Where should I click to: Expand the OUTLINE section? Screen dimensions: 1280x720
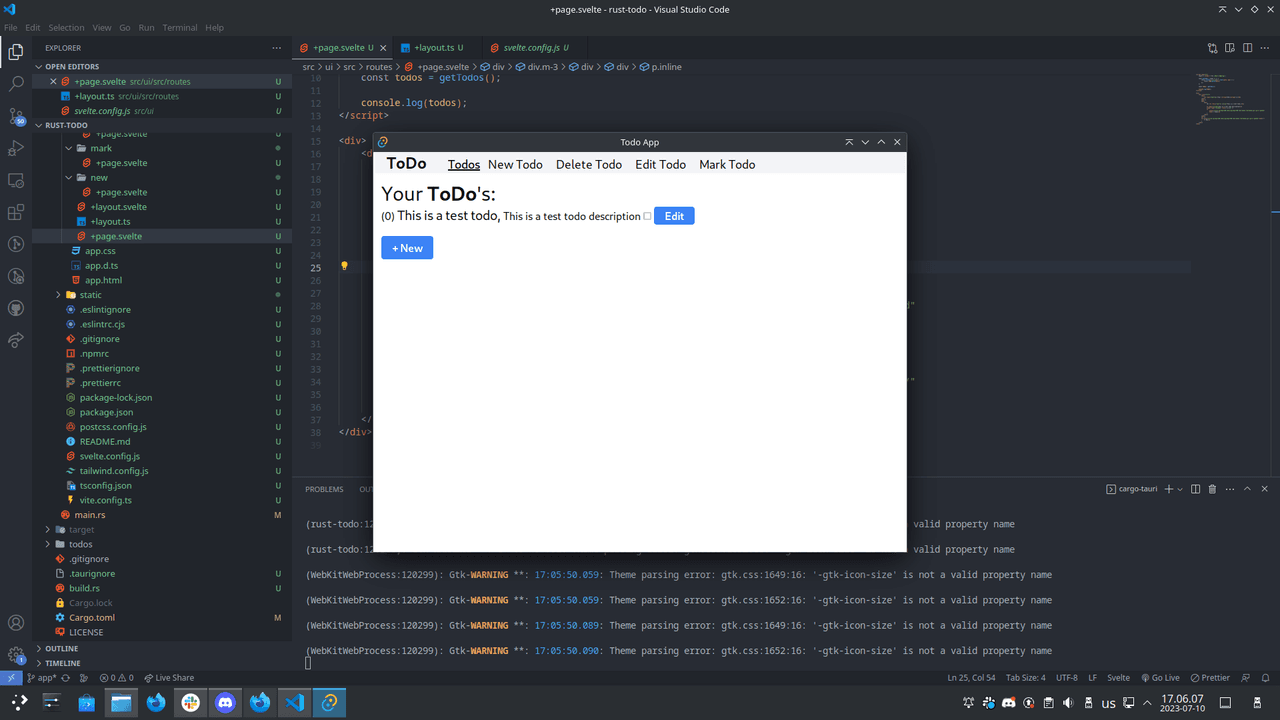pos(61,648)
